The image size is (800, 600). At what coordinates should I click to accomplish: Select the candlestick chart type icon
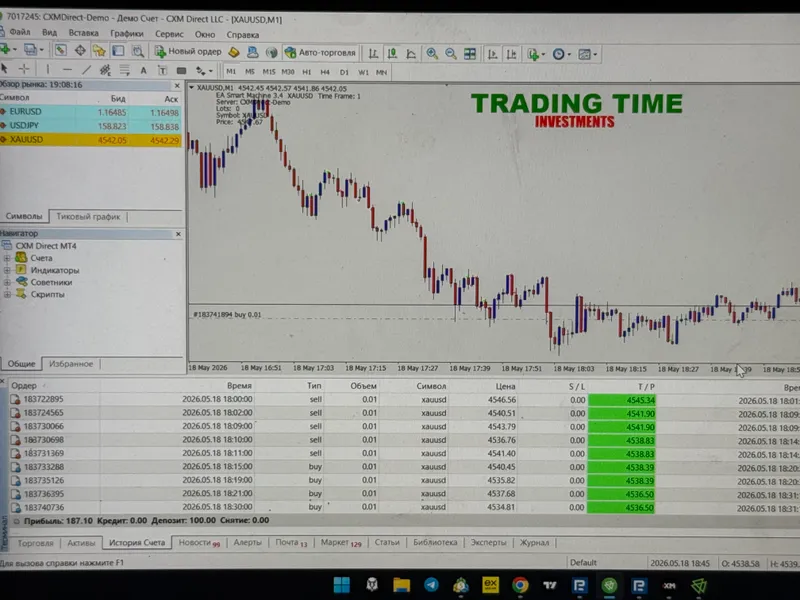tap(392, 53)
